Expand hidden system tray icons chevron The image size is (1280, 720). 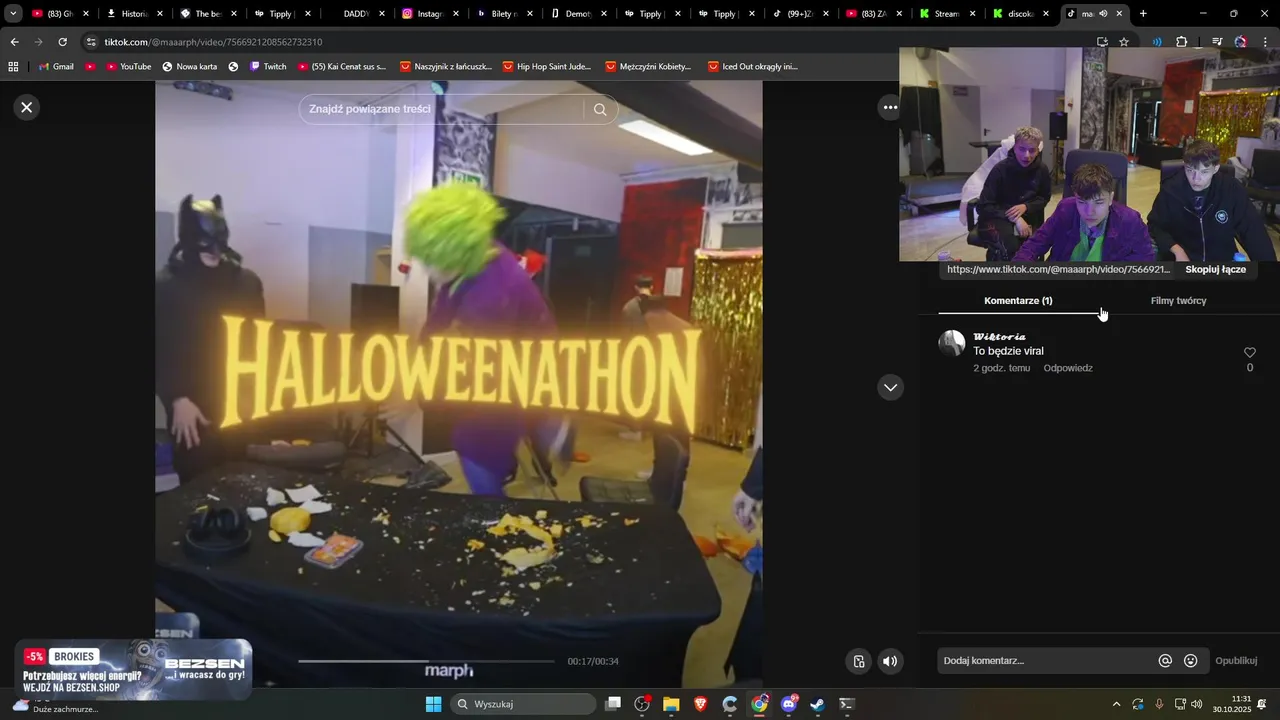(x=1116, y=704)
